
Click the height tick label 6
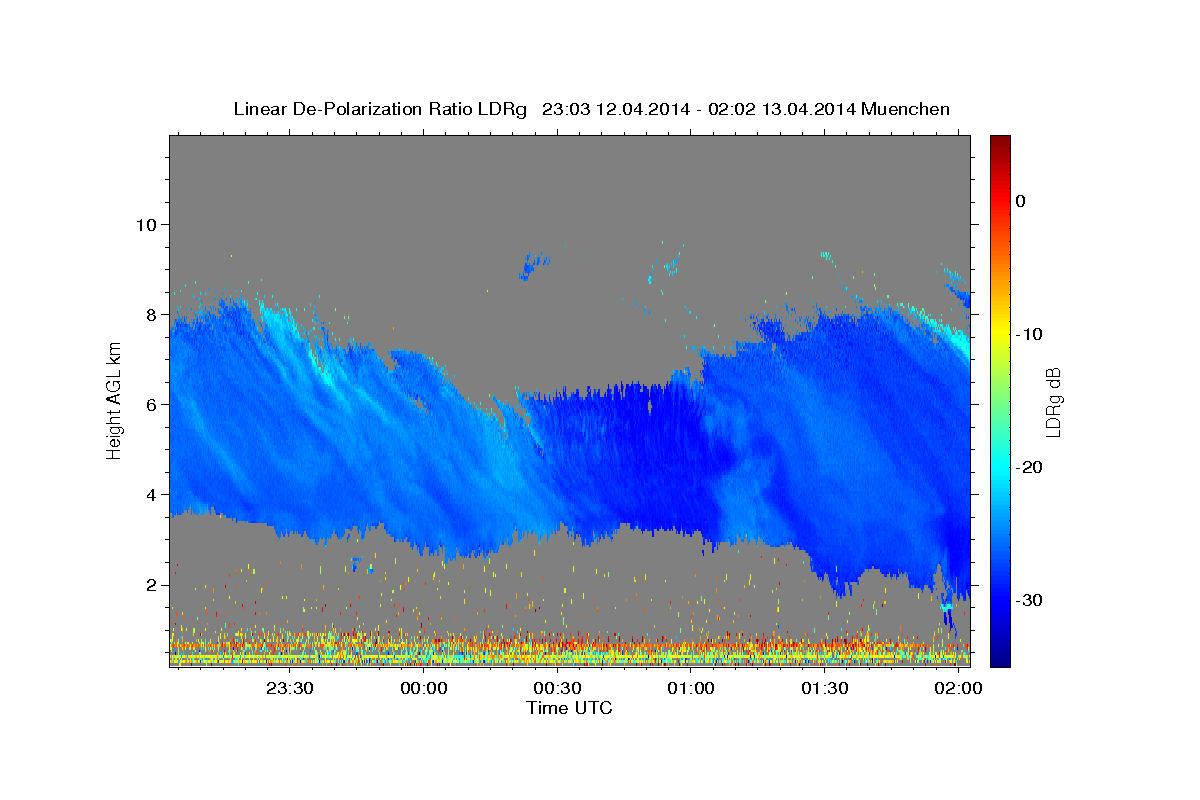click(149, 404)
